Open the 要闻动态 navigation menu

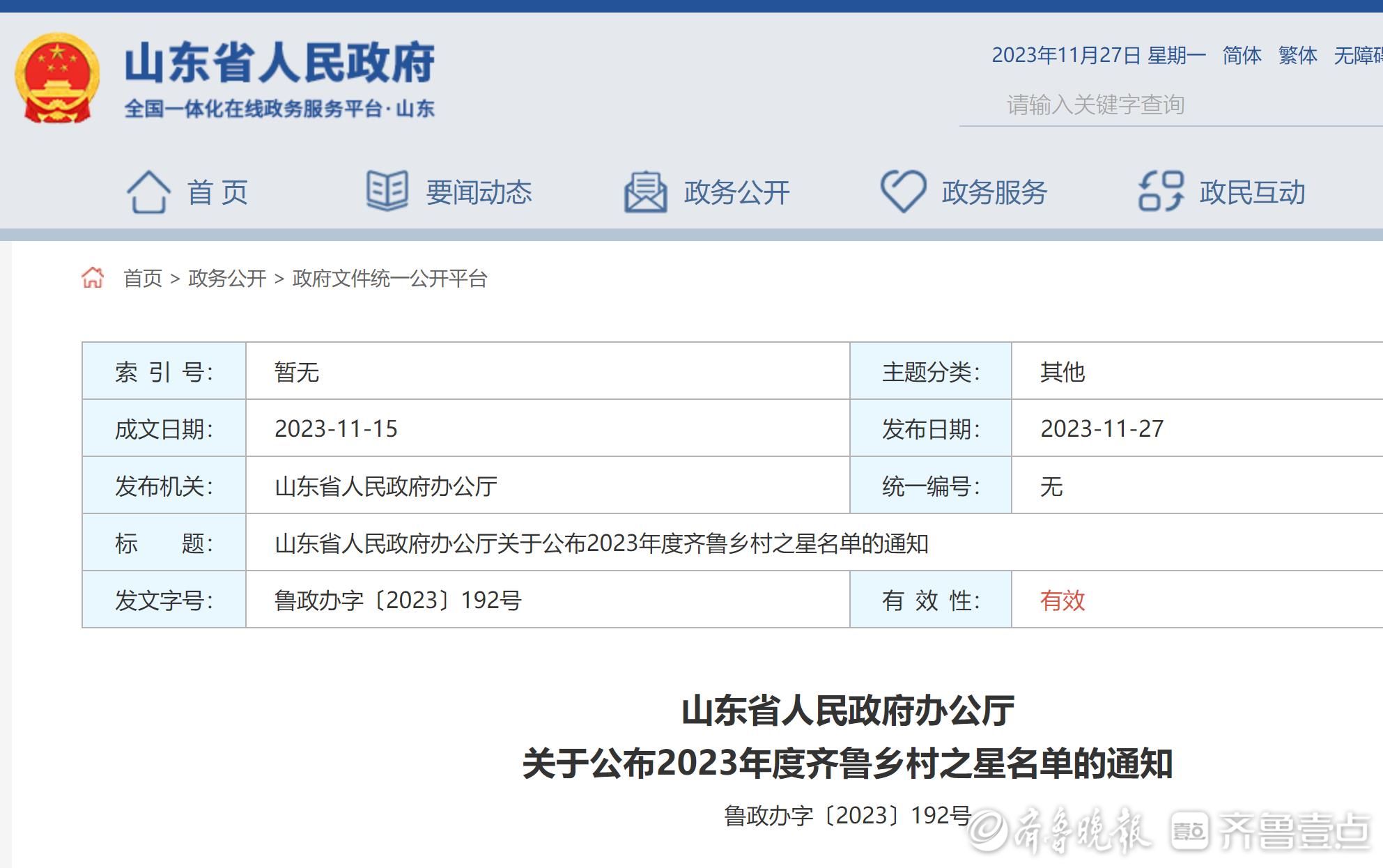[x=479, y=192]
